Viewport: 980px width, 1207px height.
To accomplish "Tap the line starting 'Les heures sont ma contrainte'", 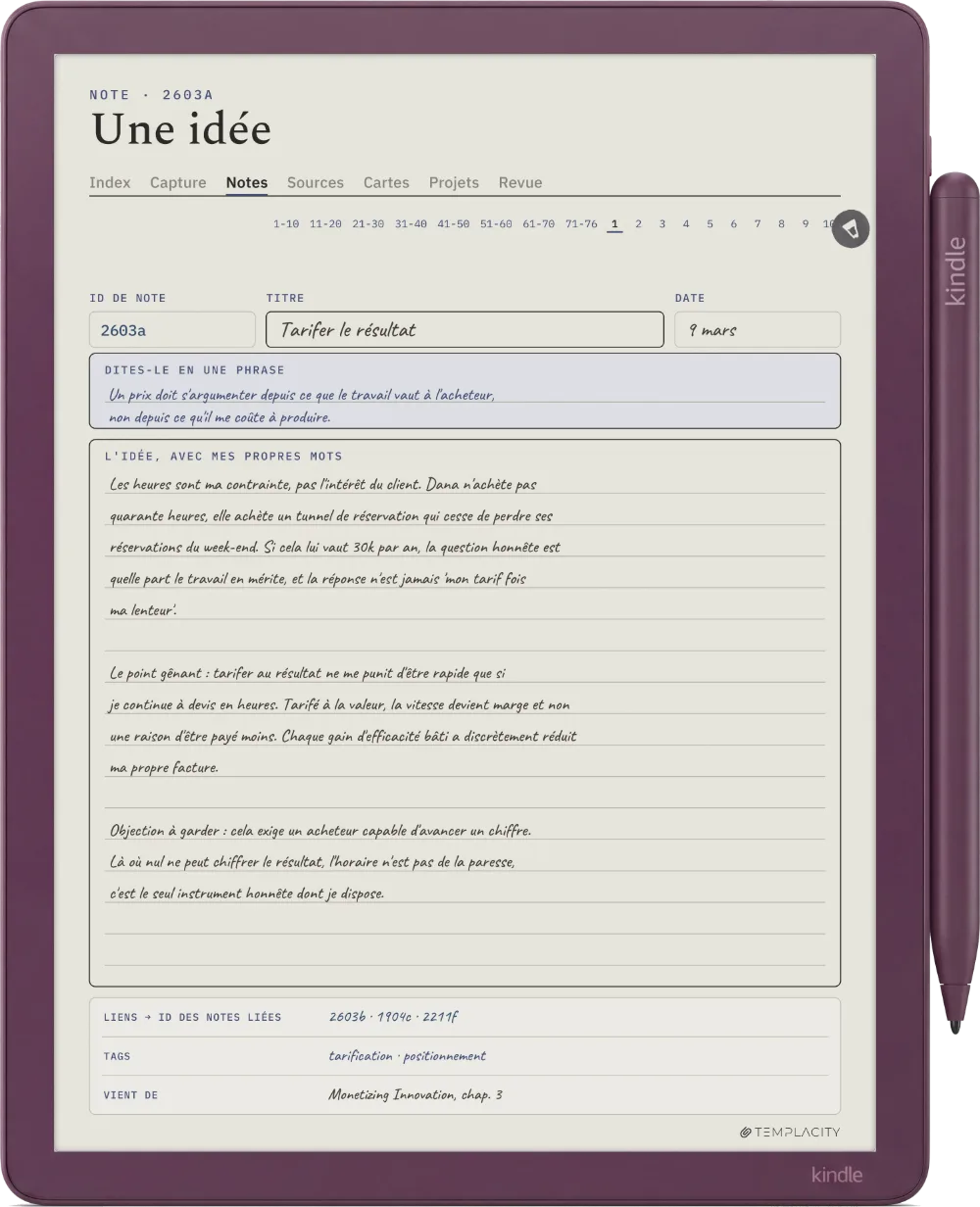I will [x=323, y=484].
